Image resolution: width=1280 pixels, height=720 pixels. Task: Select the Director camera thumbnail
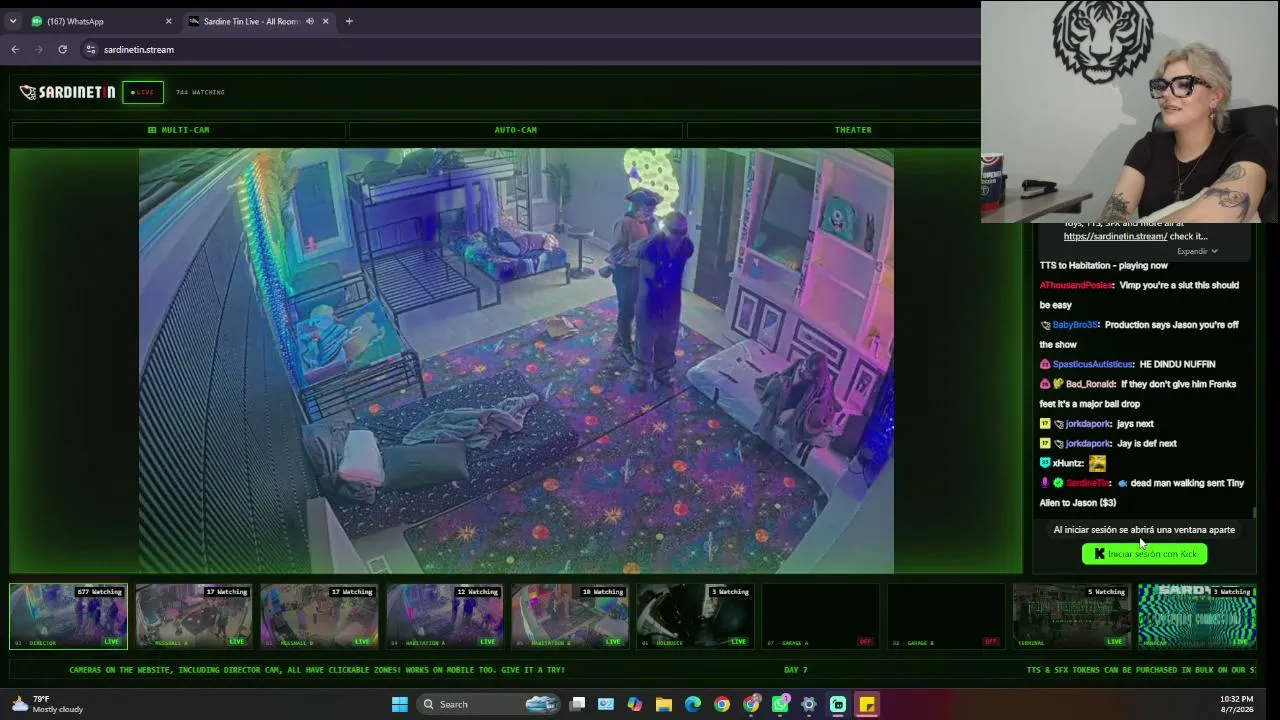(68, 616)
